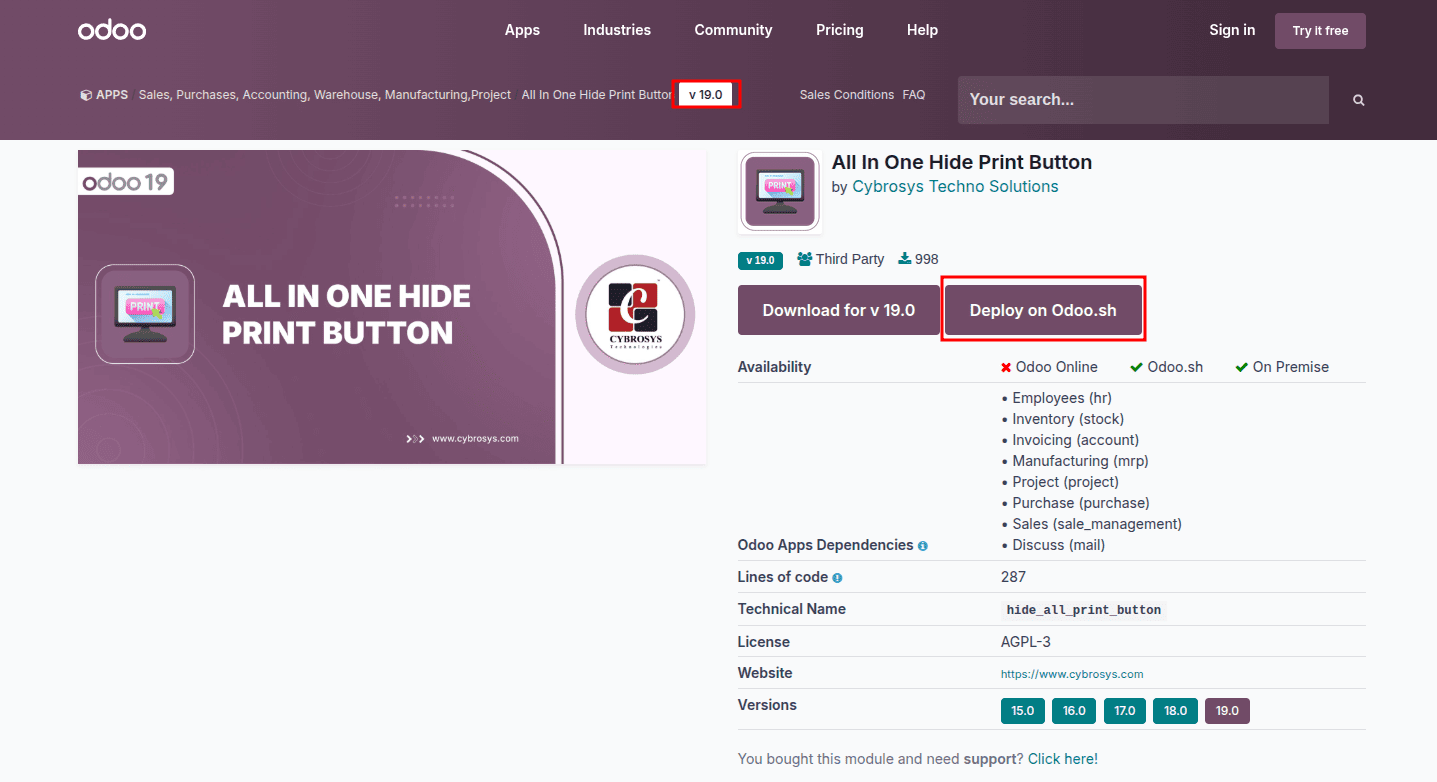
Task: Open the v 19.0 version selector
Action: coord(707,94)
